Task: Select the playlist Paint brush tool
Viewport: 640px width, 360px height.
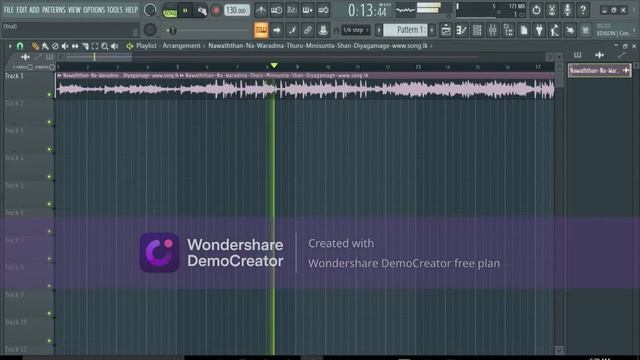Action: pyautogui.click(x=45, y=46)
